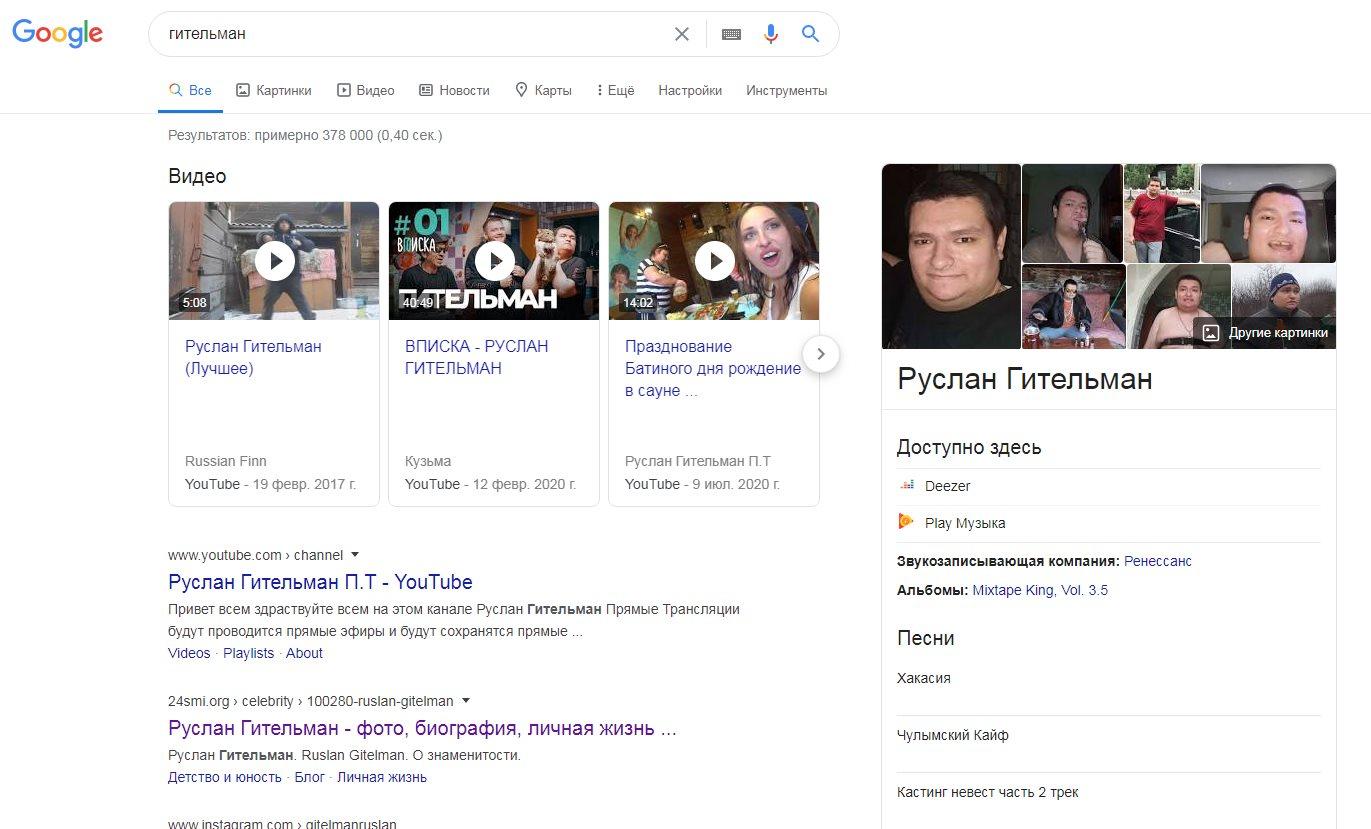The height and width of the screenshot is (829, 1371).
Task: Play the 5:08 Руслан Гительман (Лучшее) video
Action: [x=274, y=261]
